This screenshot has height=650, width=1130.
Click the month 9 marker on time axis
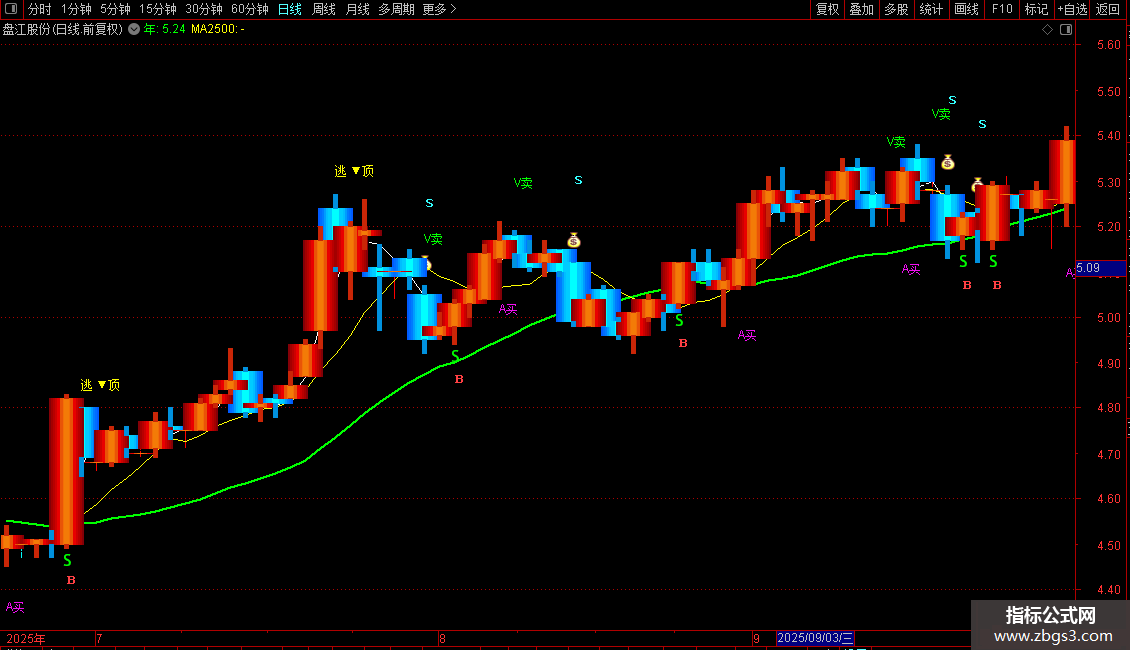click(x=756, y=638)
